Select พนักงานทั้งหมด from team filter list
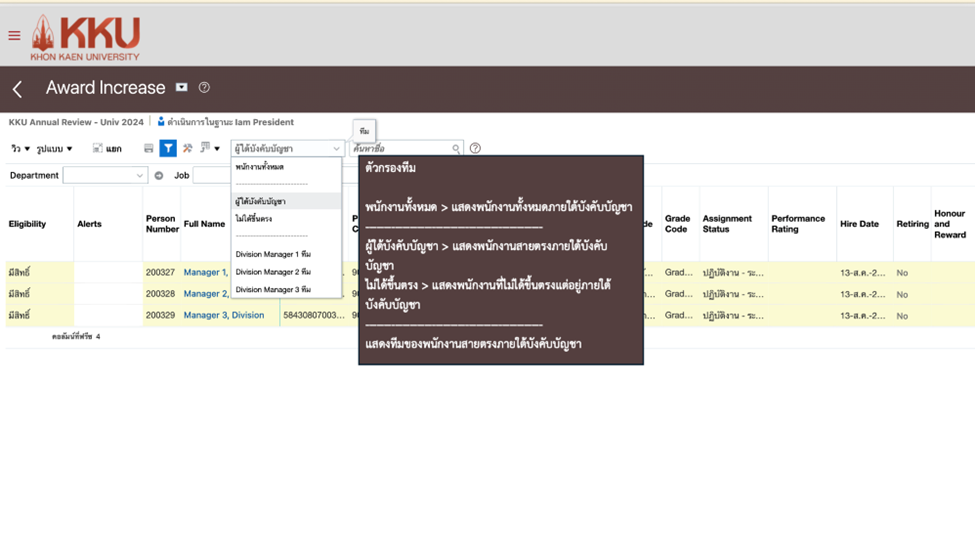The height and width of the screenshot is (553, 975). [x=260, y=167]
